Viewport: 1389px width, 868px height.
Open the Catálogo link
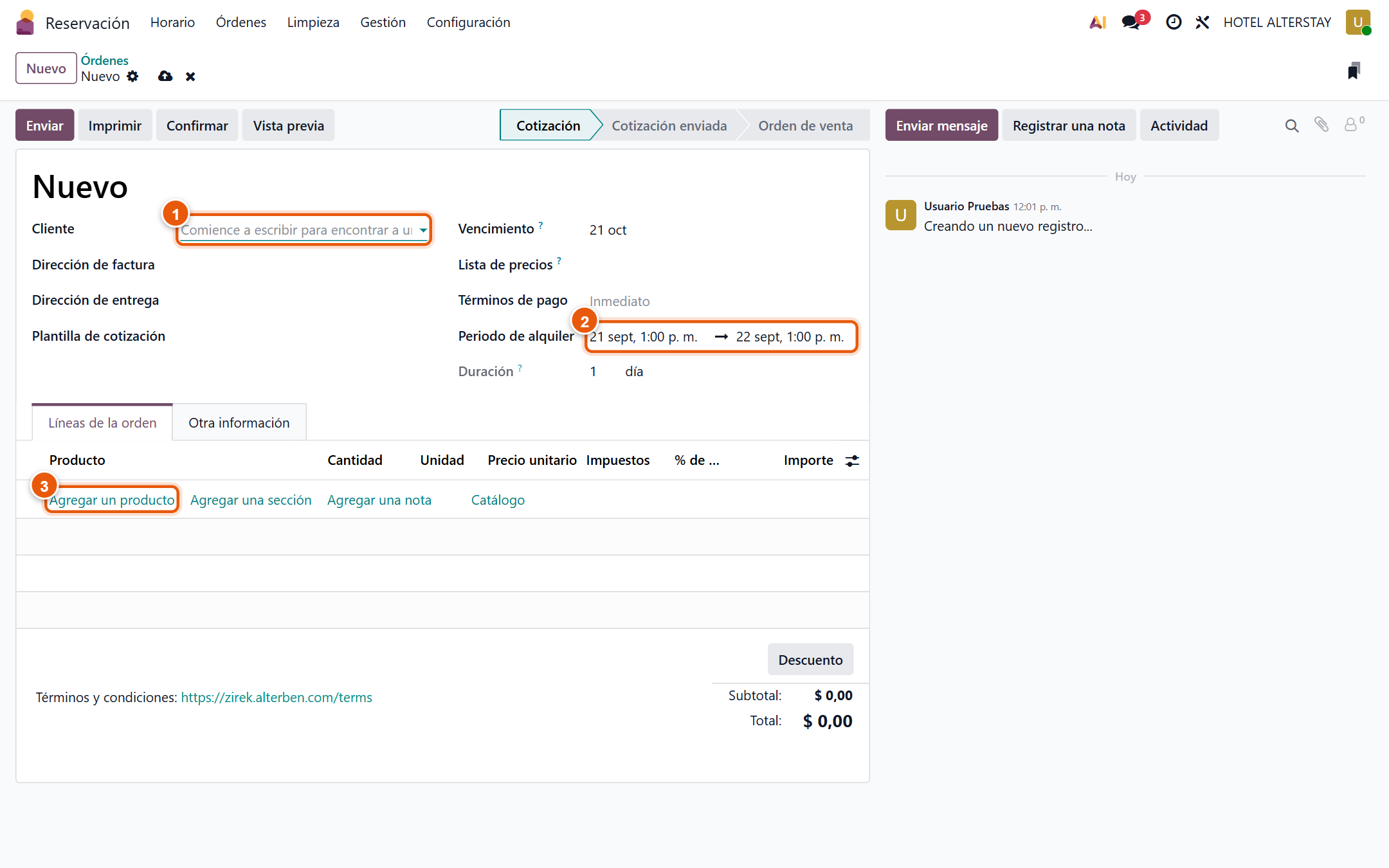498,500
